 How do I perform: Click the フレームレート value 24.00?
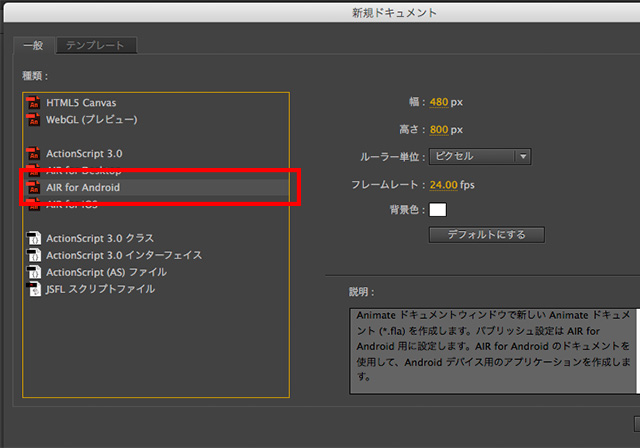pyautogui.click(x=443, y=185)
